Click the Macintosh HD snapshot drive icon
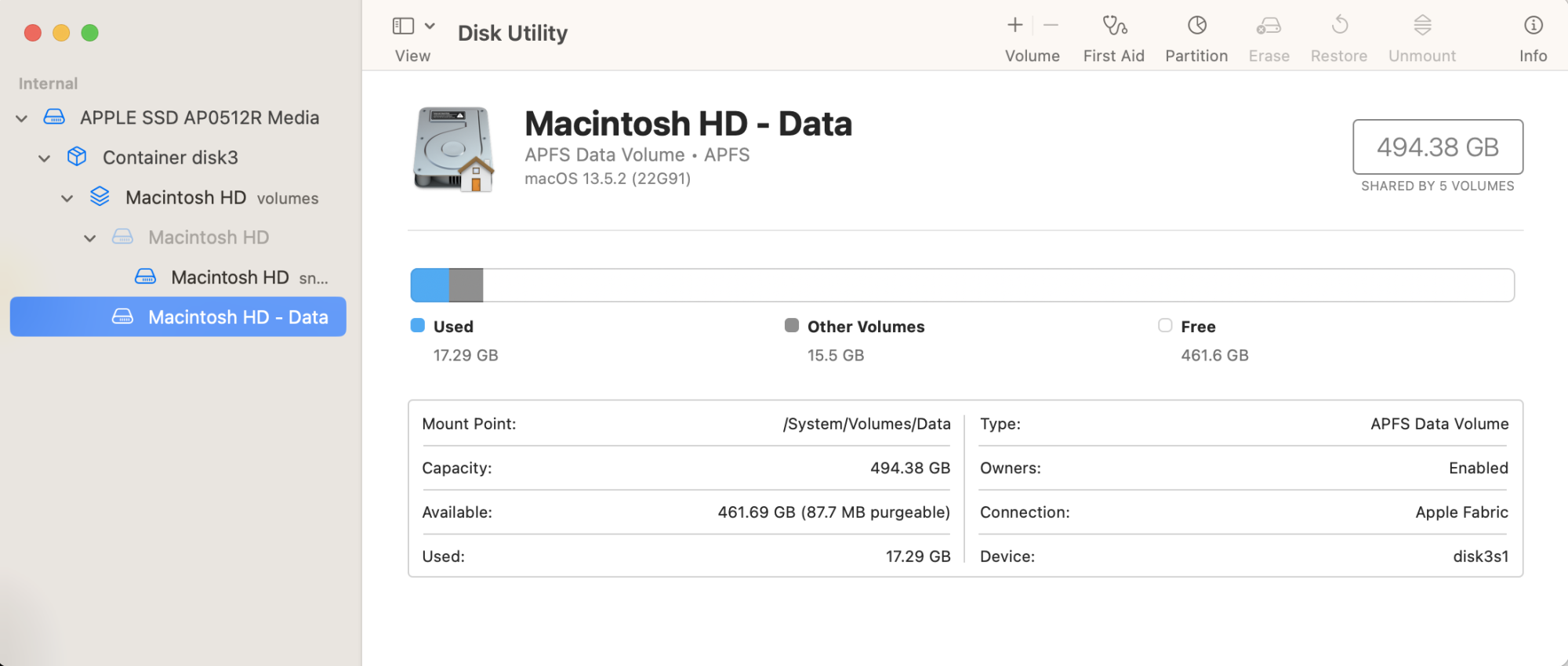The height and width of the screenshot is (666, 1568). [145, 276]
